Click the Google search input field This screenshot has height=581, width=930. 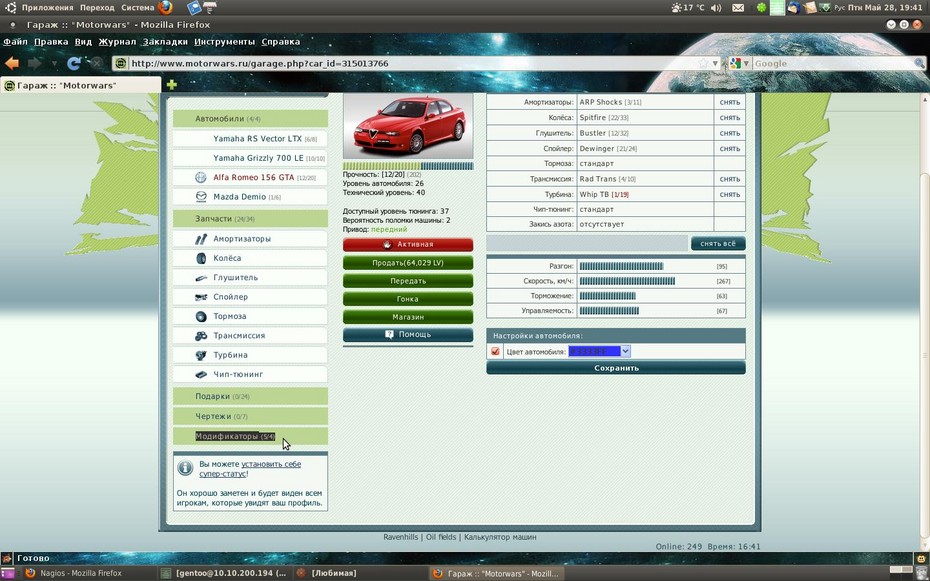[x=833, y=63]
